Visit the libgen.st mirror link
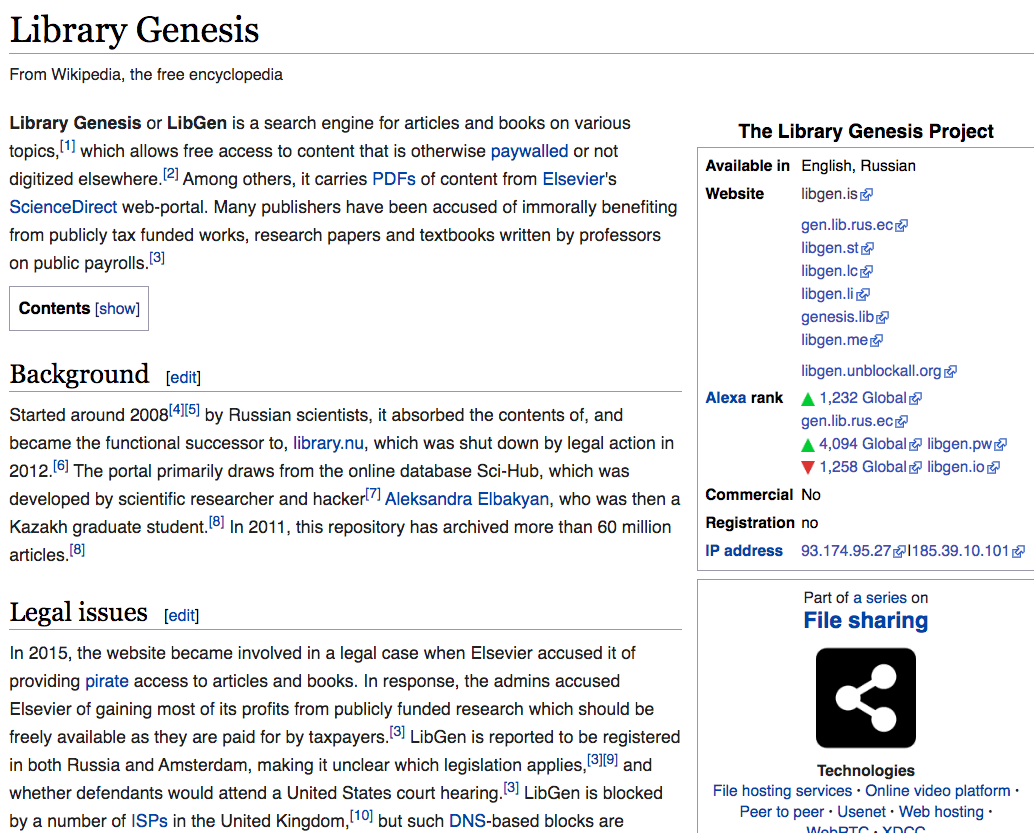Image resolution: width=1034 pixels, height=833 pixels. point(830,248)
